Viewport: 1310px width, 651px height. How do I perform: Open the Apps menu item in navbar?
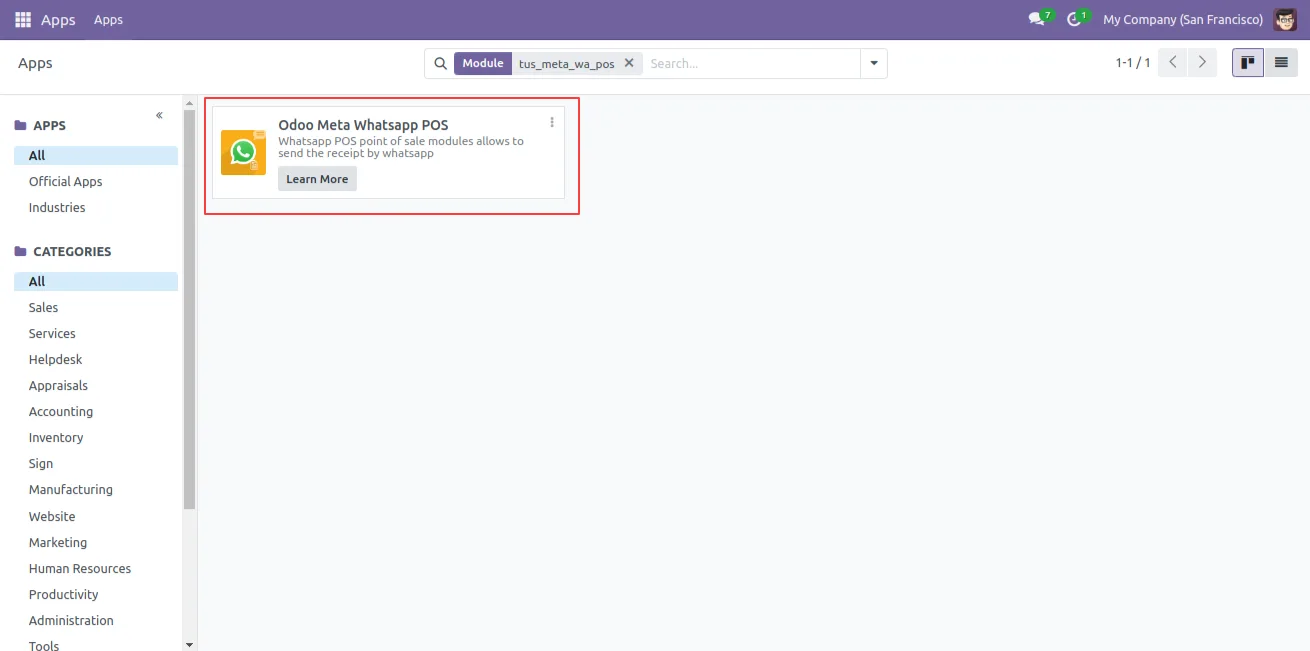click(108, 20)
